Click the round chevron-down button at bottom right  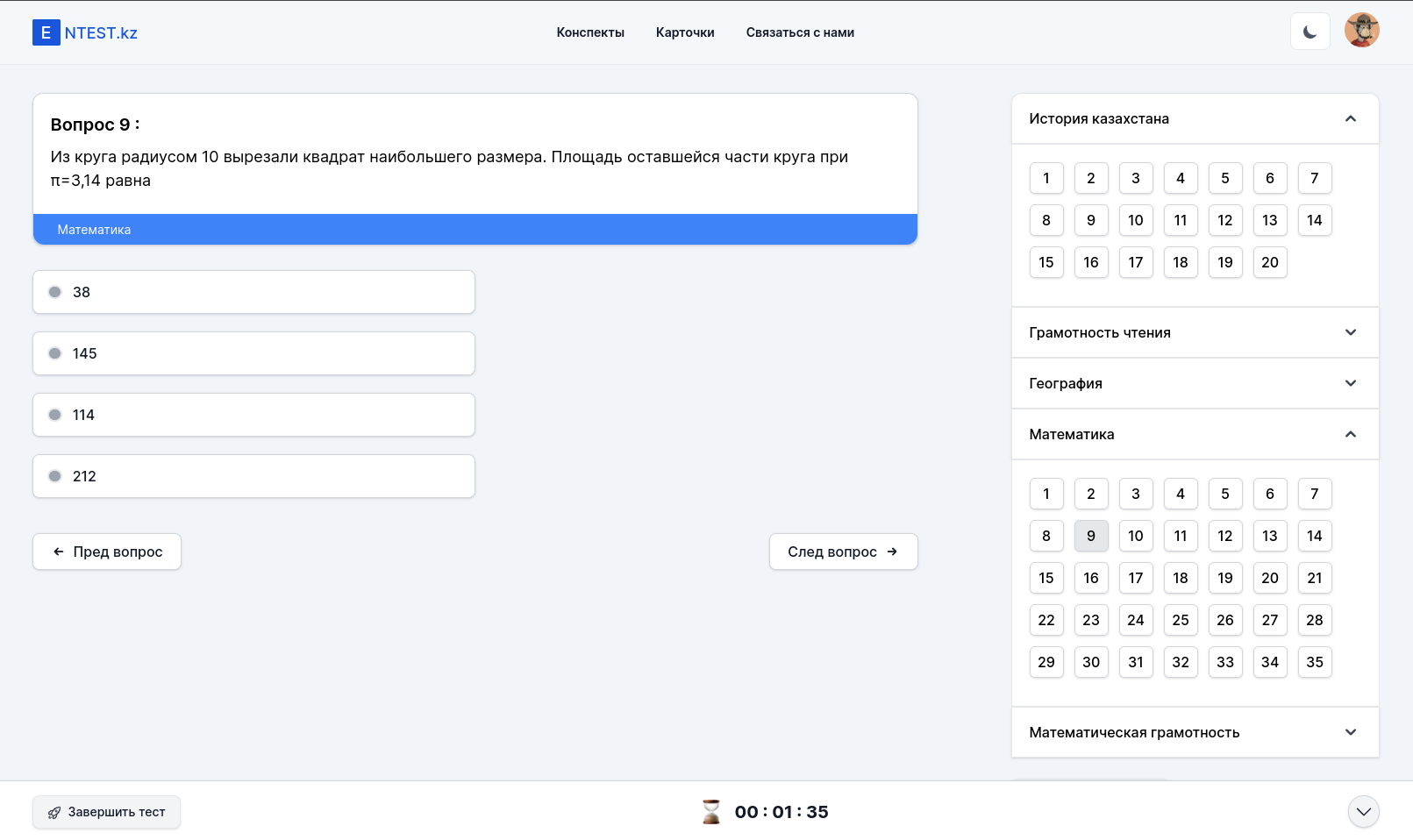(x=1363, y=812)
